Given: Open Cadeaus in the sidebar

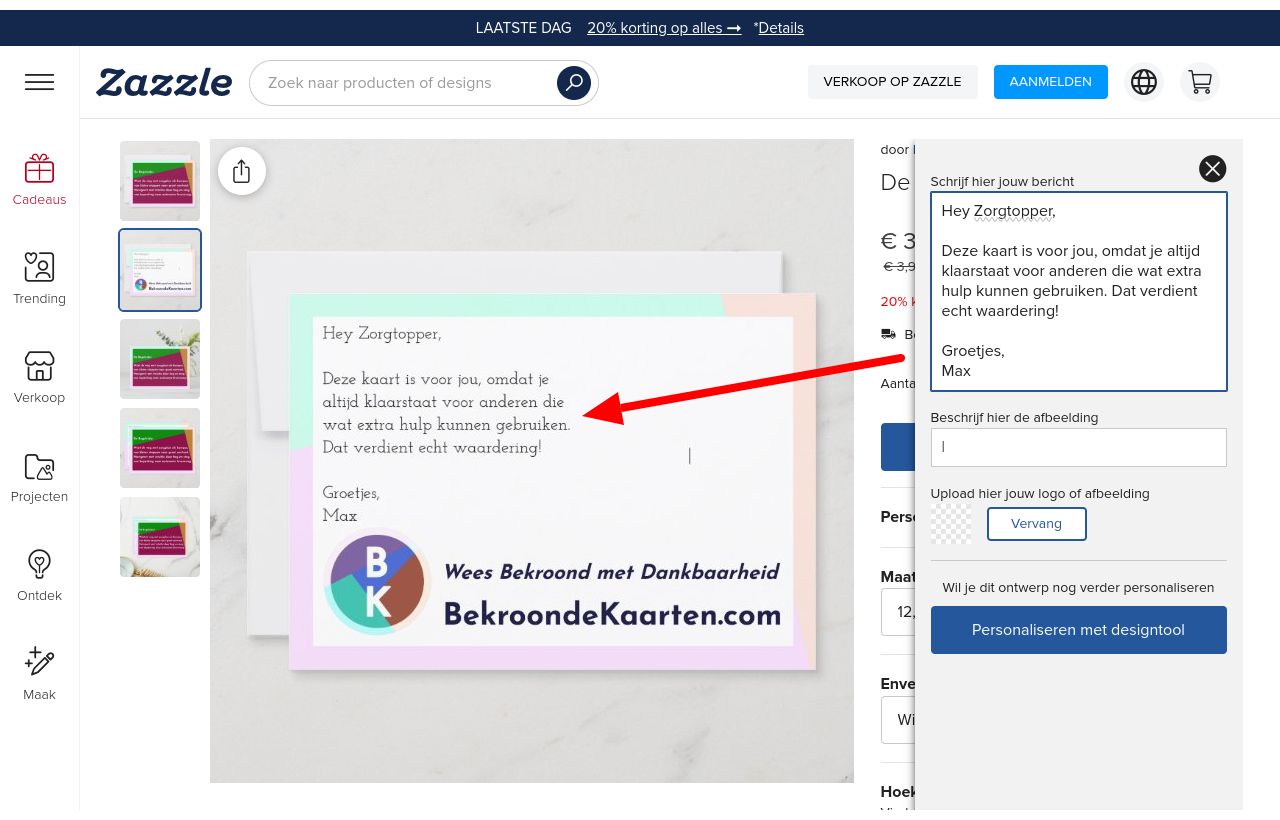Looking at the screenshot, I should [40, 180].
